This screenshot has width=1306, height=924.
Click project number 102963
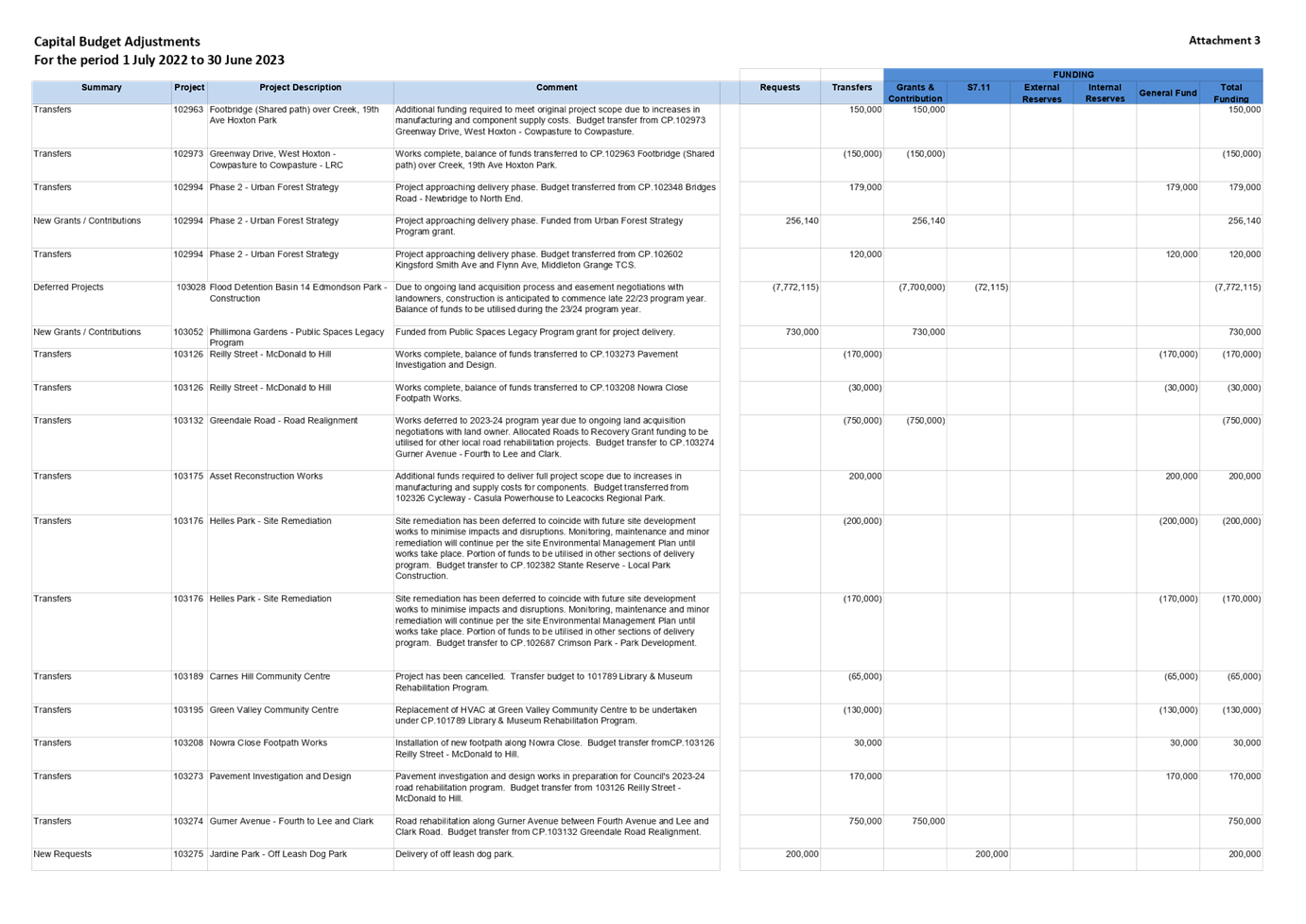pos(188,110)
